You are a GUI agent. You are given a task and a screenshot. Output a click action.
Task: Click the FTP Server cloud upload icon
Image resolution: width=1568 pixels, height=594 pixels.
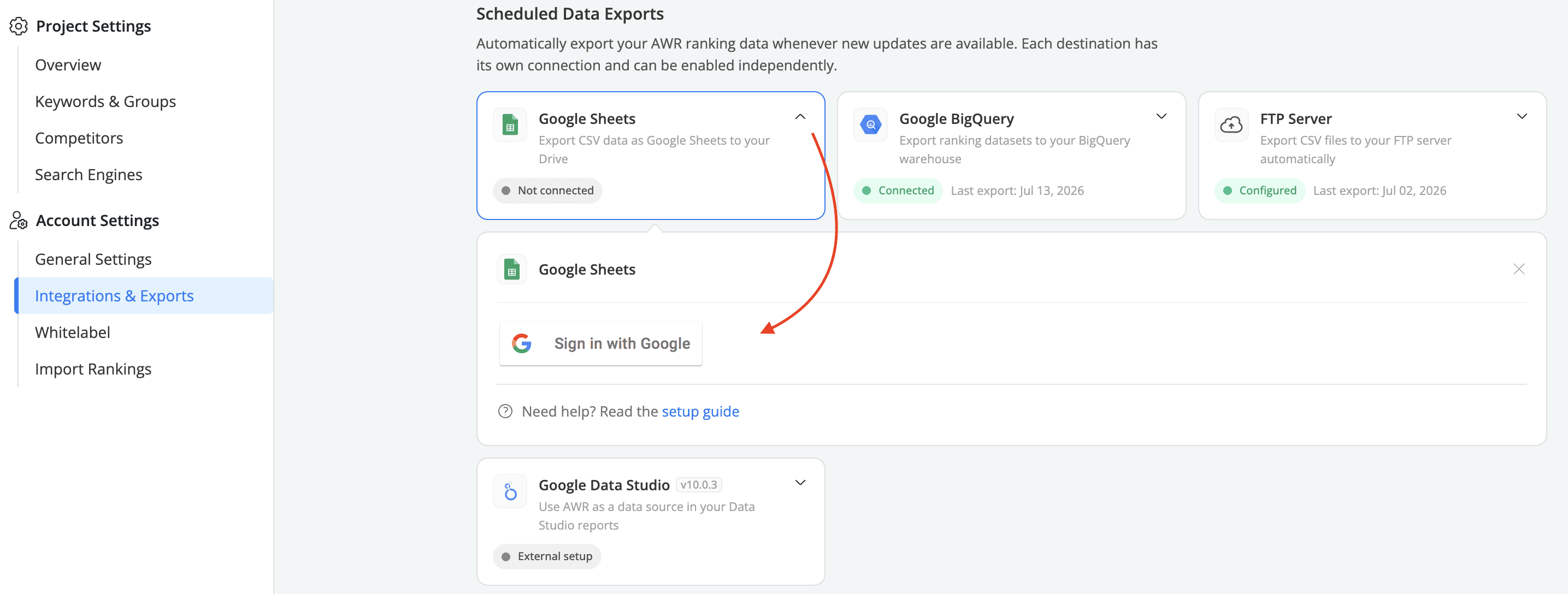1231,125
